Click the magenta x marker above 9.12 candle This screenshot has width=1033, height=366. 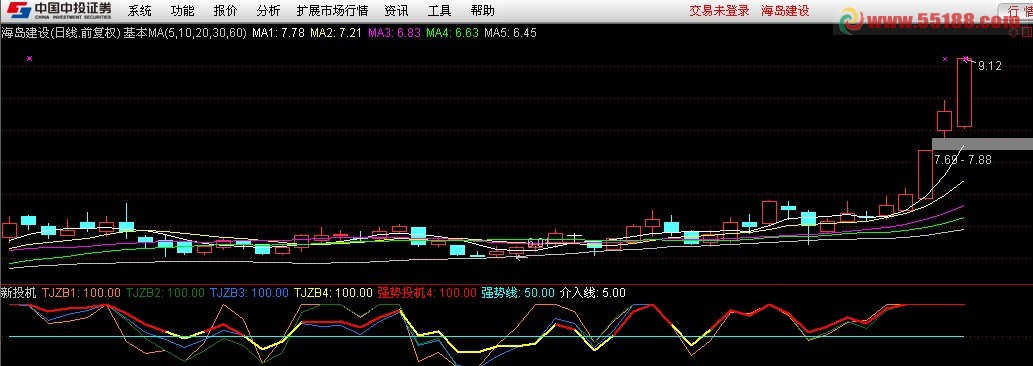click(966, 59)
